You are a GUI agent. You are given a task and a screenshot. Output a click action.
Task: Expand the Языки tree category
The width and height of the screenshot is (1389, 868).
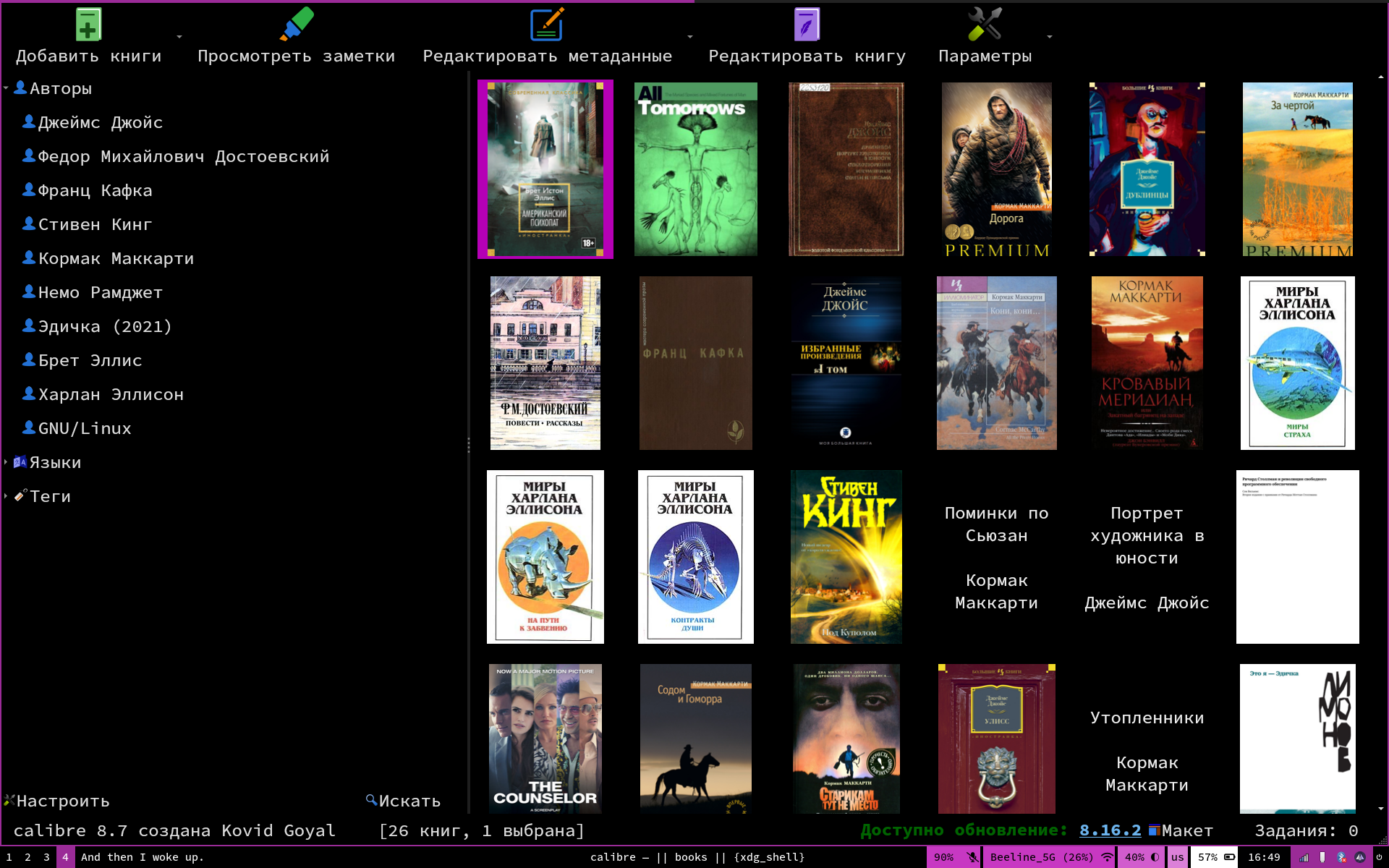[6, 462]
